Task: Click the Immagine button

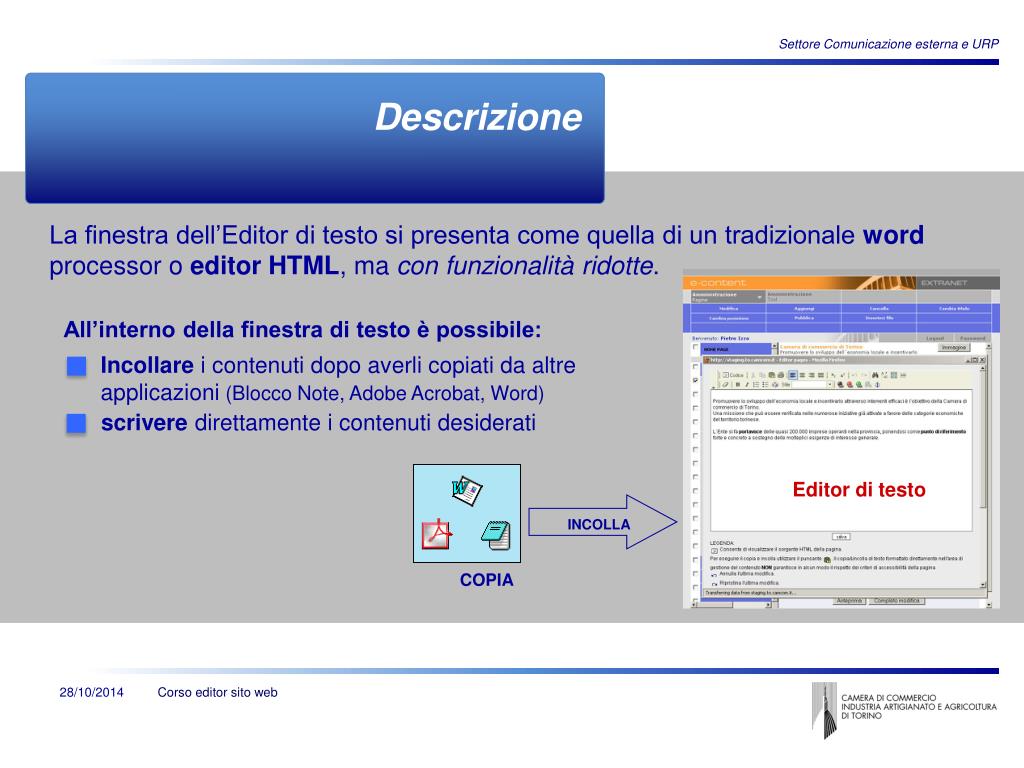Action: 954,347
